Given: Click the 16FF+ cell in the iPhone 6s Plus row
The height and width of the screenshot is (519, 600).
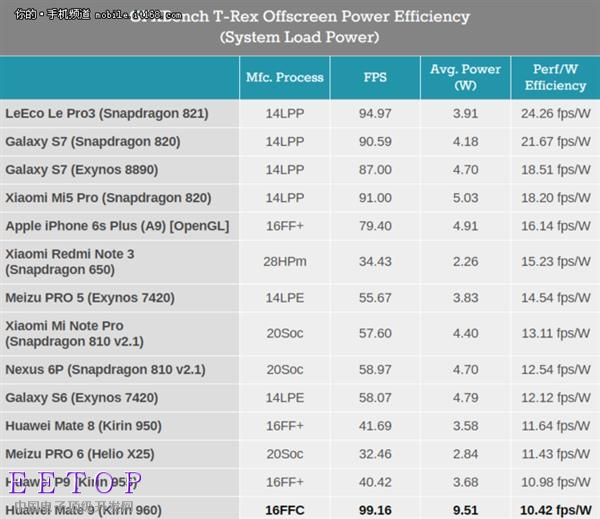Looking at the screenshot, I should (285, 226).
